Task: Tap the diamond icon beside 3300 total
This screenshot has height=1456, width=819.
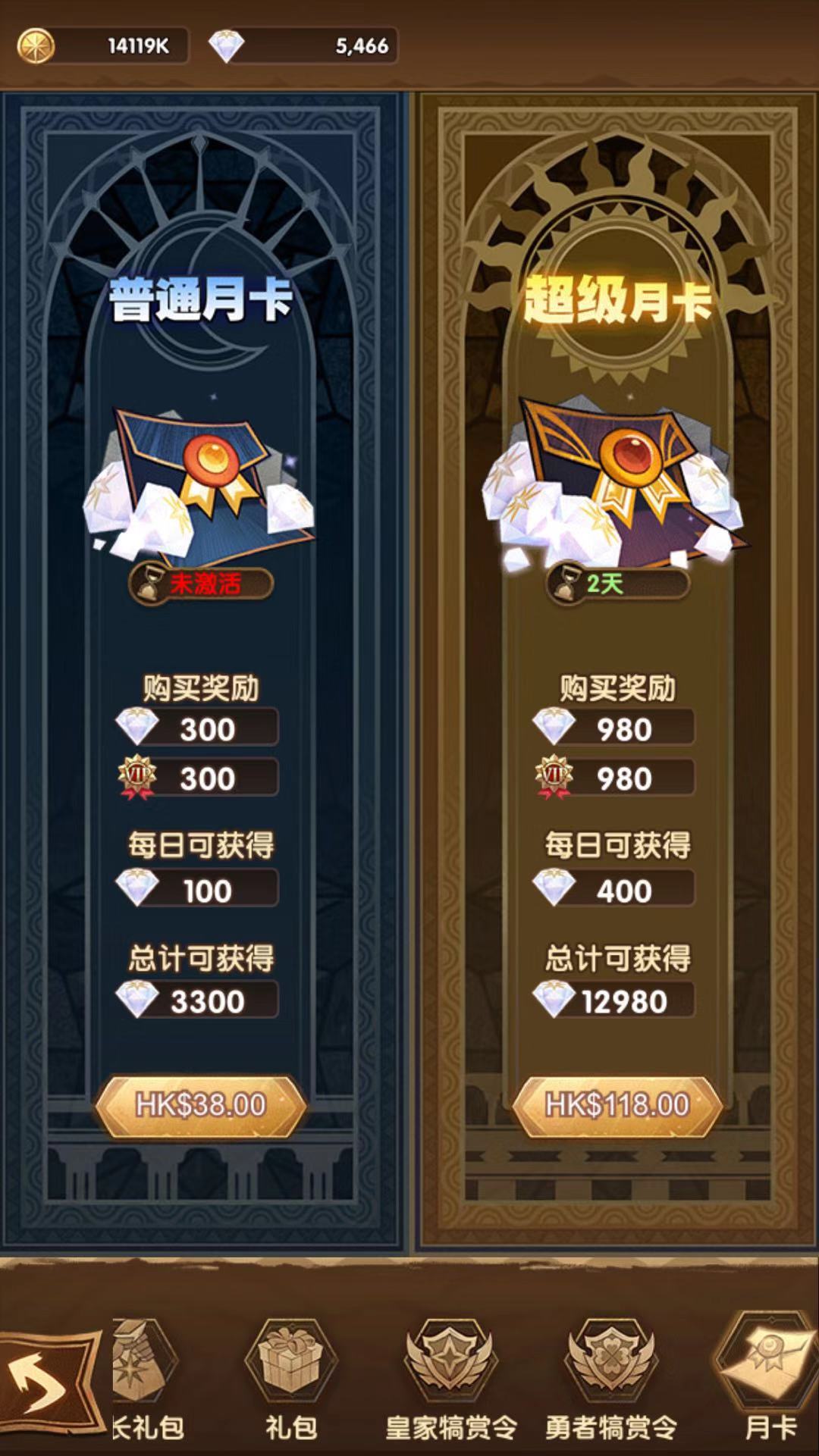Action: (x=137, y=999)
